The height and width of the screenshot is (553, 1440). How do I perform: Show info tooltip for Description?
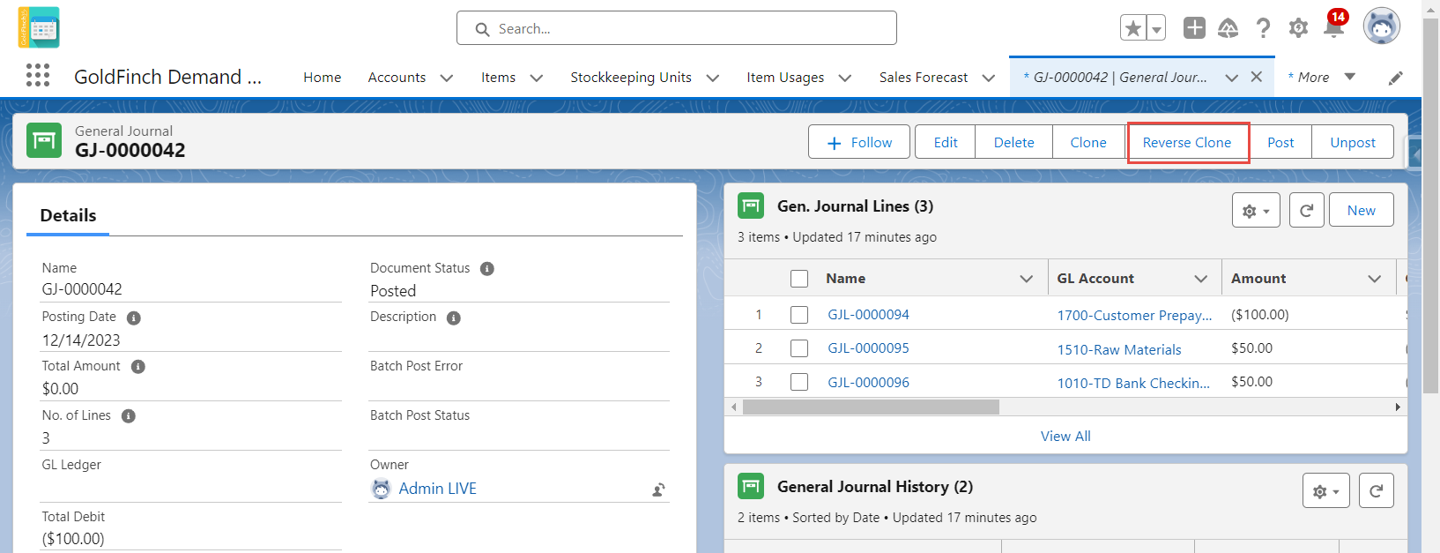[x=453, y=317]
